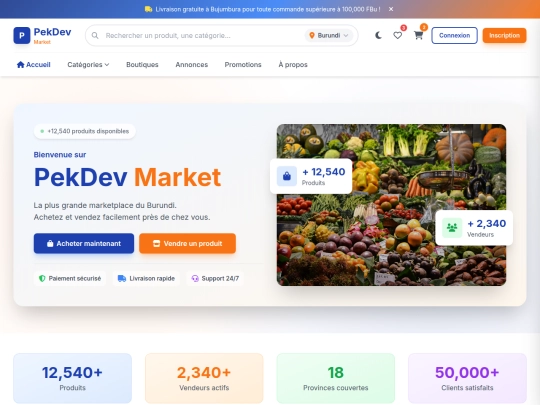This screenshot has width=540, height=405.
Task: Click the Support 24/7 headset icon
Action: tap(195, 278)
